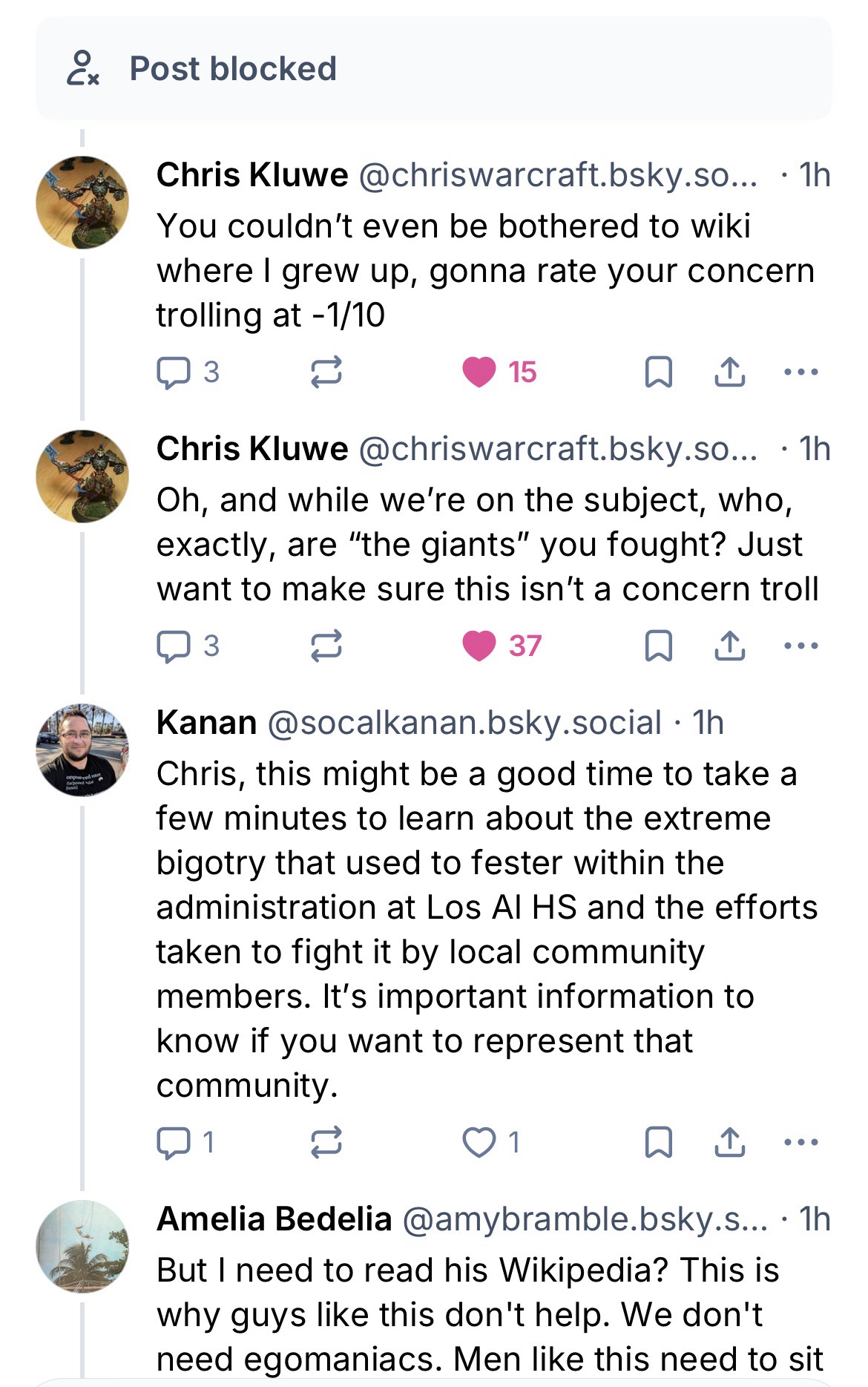Share the "concern trolling at -1/10" post
This screenshot has height=1387, width=868.
[729, 373]
